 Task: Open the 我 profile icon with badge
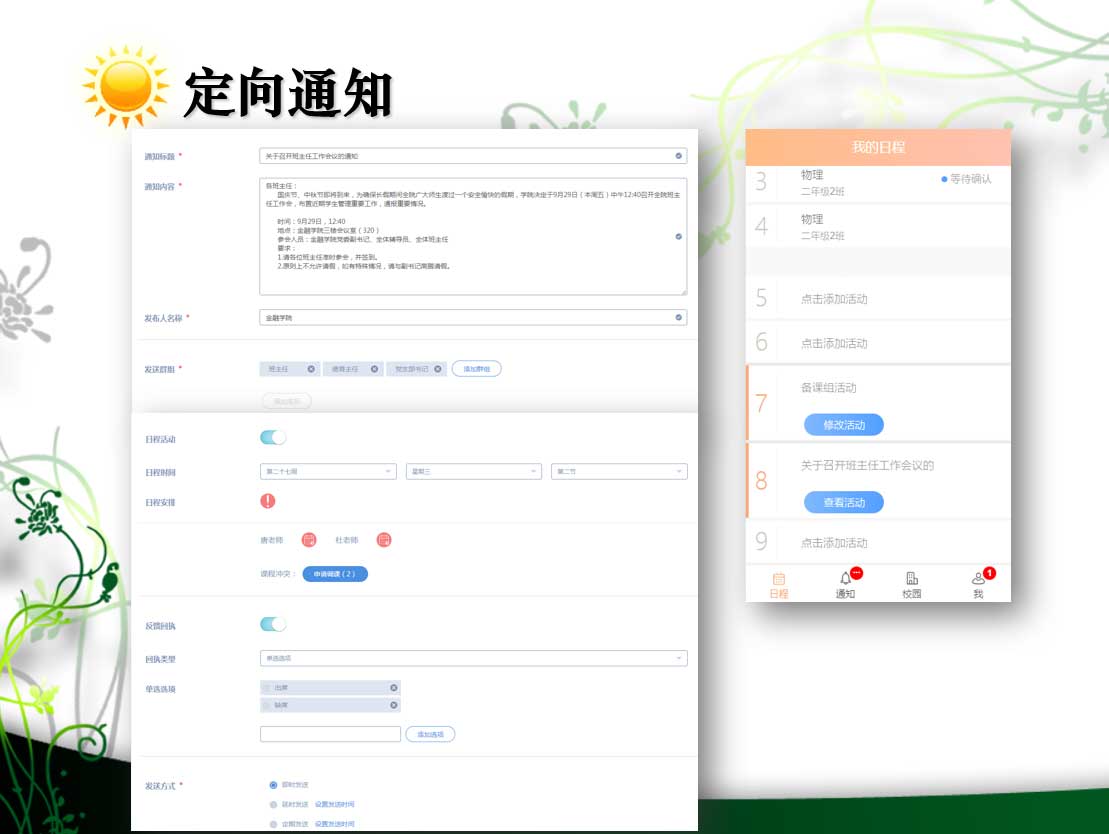[x=978, y=579]
